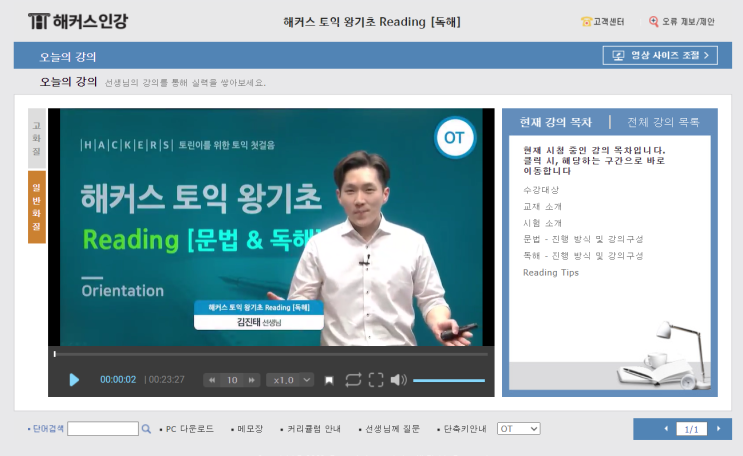Add a bookmark with the flag icon
The height and width of the screenshot is (456, 743).
pyautogui.click(x=329, y=380)
